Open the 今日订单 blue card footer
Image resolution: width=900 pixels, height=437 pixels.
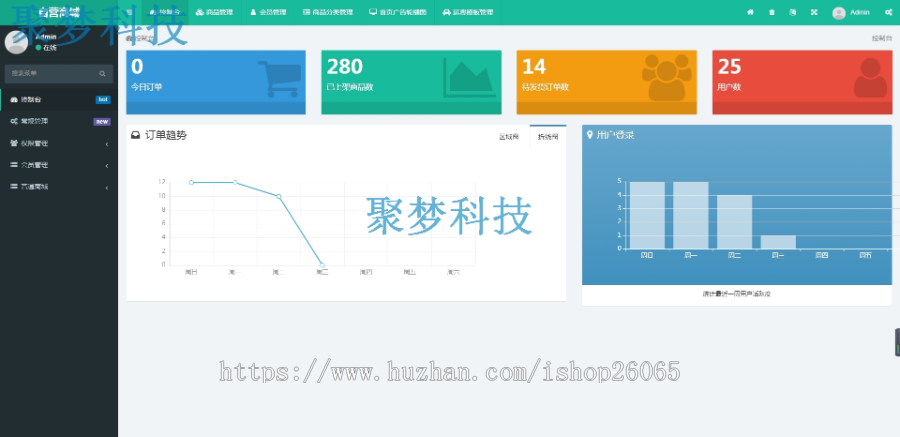216,108
